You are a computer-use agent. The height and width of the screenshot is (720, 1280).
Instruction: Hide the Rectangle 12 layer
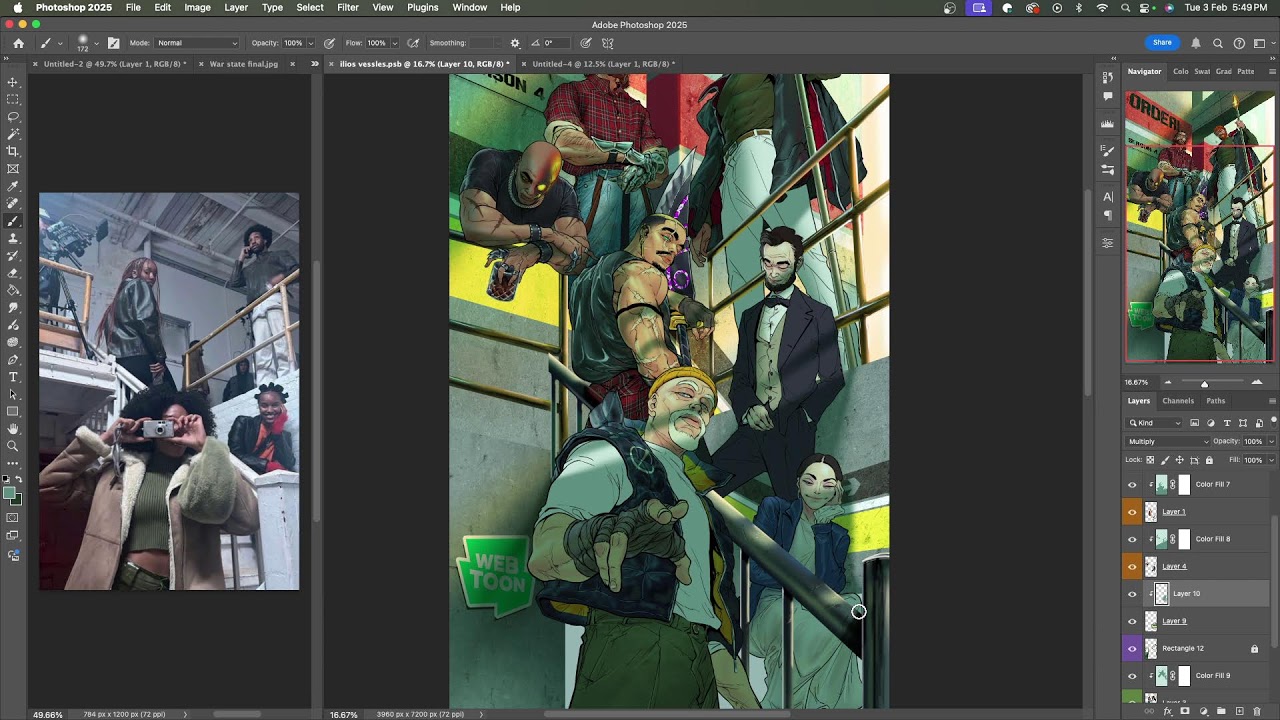[x=1132, y=648]
